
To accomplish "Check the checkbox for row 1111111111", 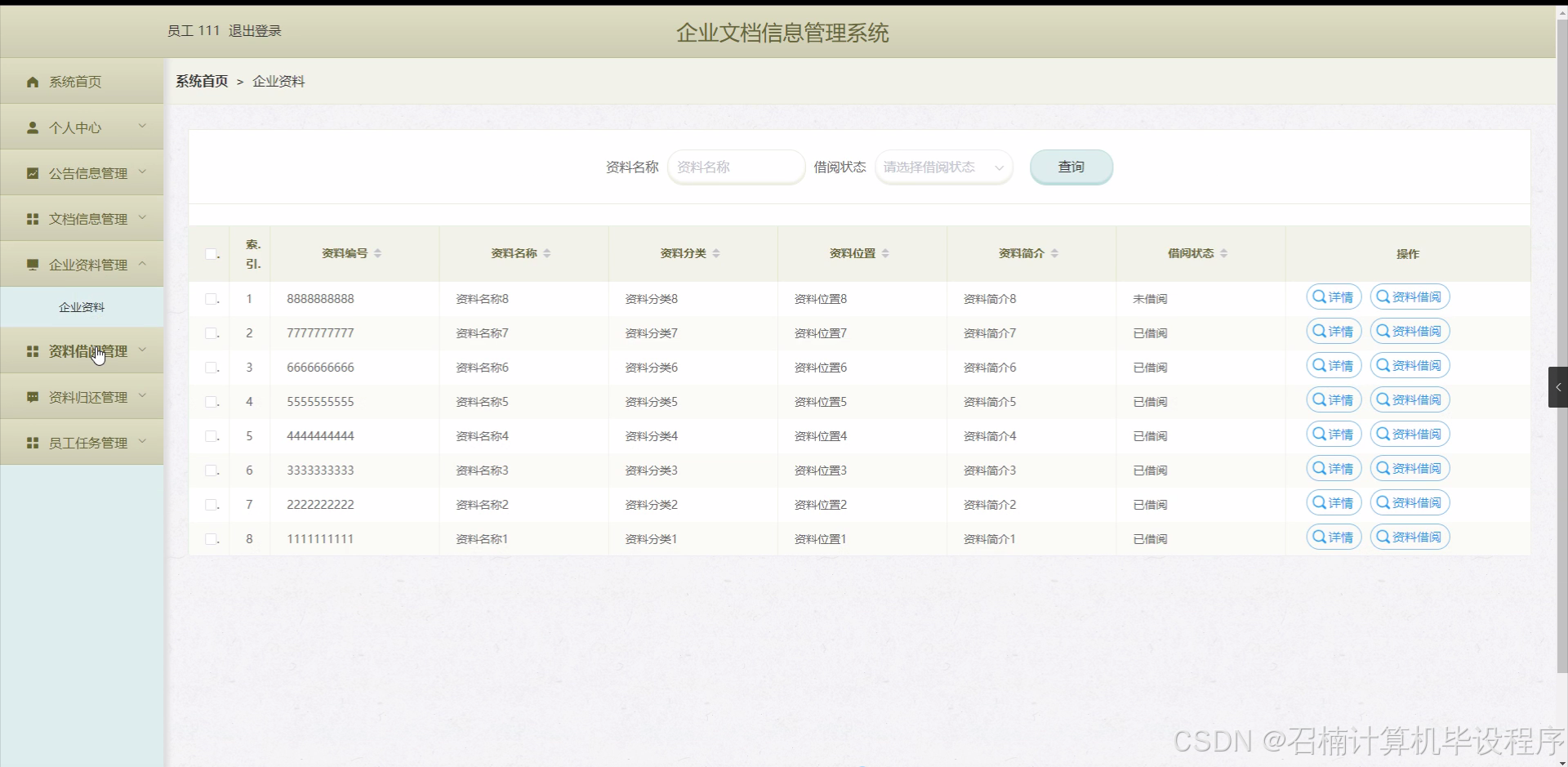I will (x=211, y=539).
